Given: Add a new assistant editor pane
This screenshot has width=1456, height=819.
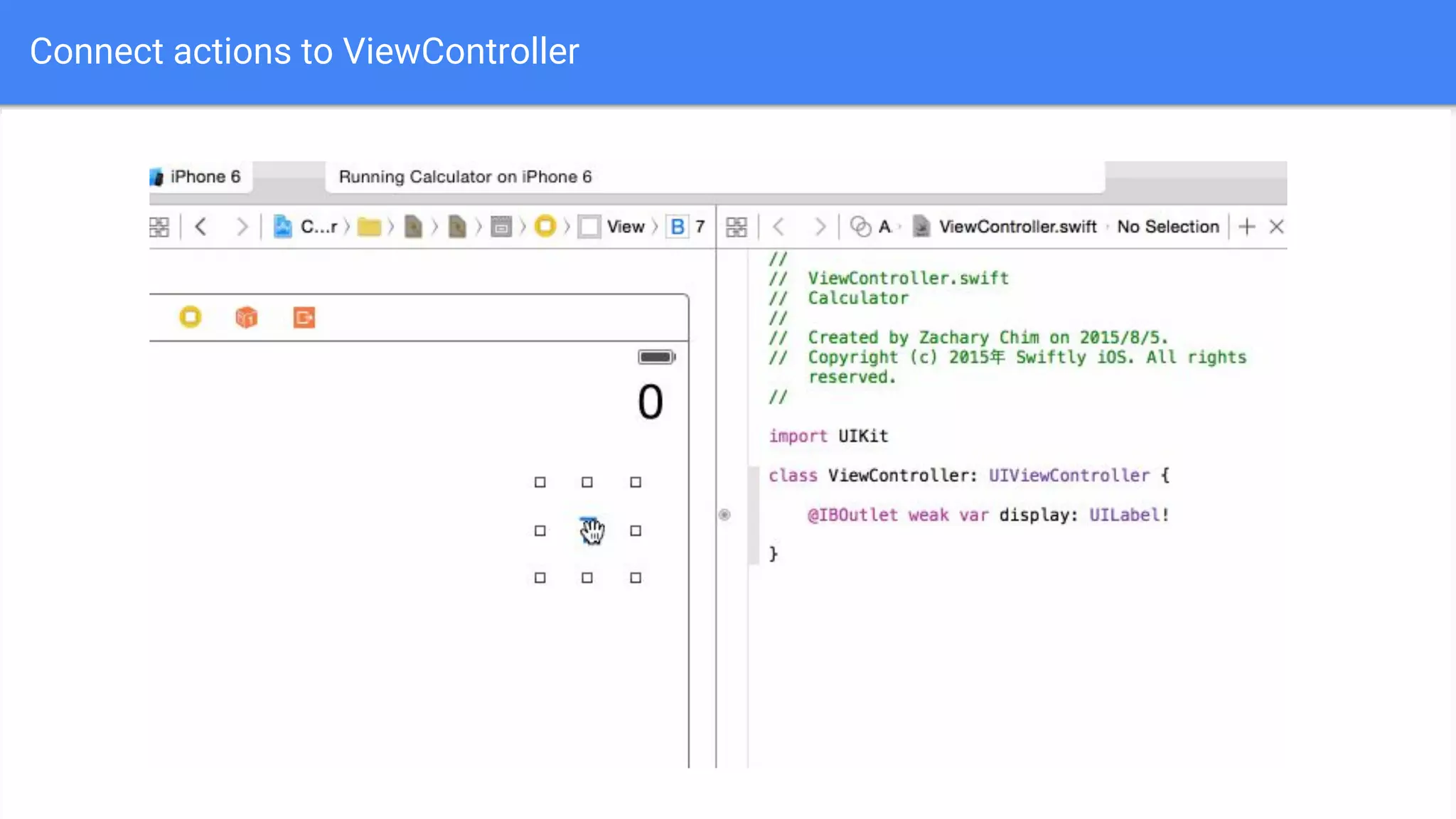Looking at the screenshot, I should point(1246,227).
